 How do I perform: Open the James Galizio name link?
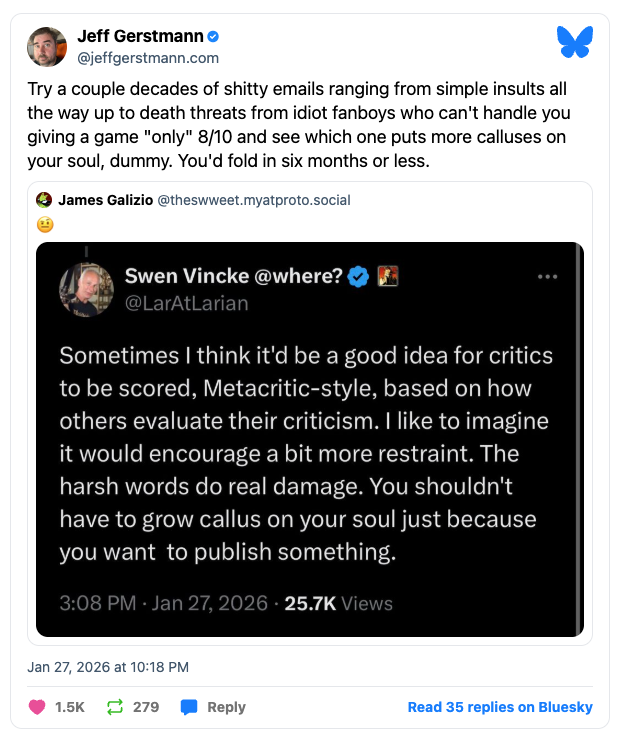106,200
